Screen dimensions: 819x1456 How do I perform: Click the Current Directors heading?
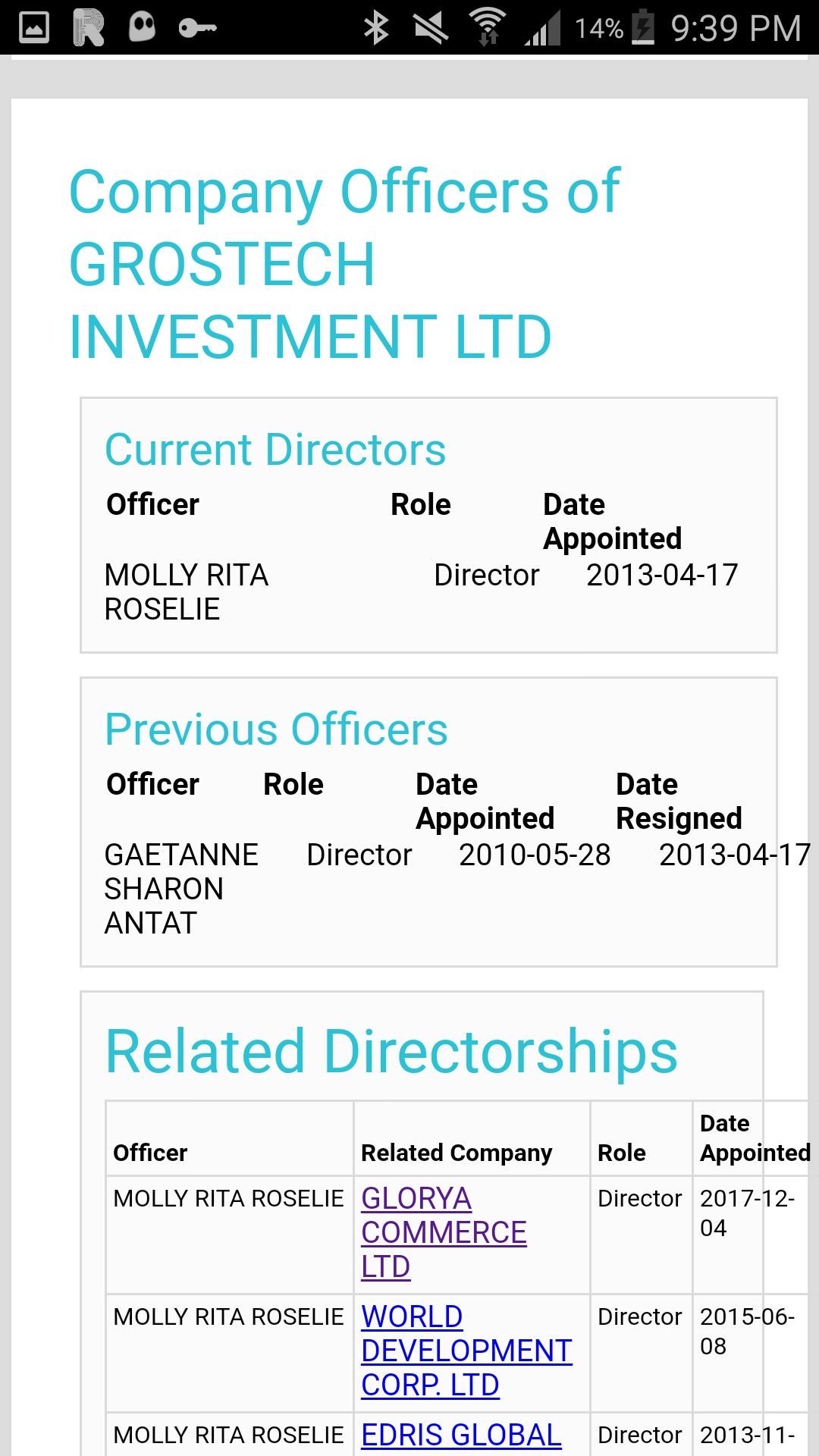(275, 450)
